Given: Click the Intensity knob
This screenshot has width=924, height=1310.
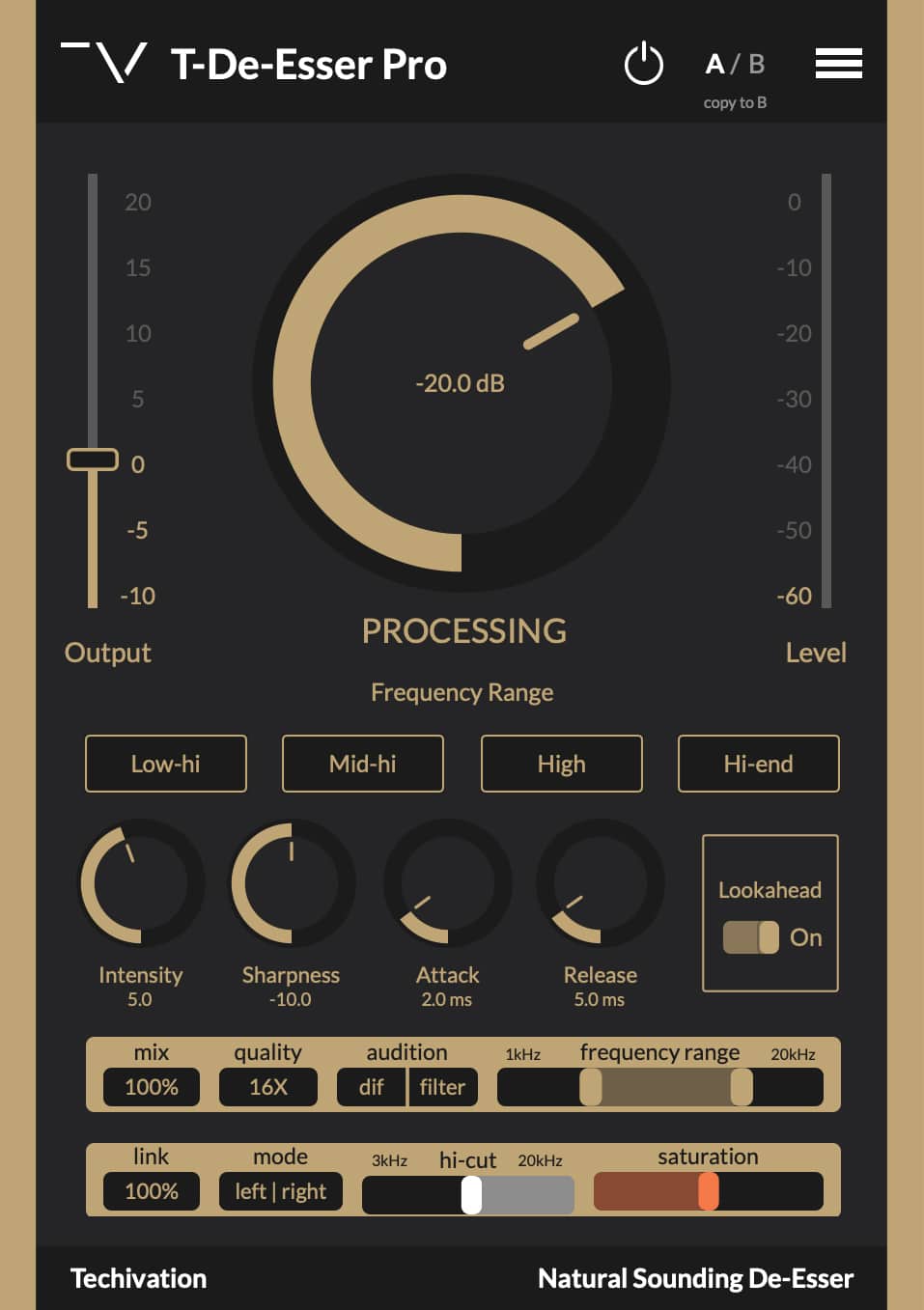Looking at the screenshot, I should point(141,882).
